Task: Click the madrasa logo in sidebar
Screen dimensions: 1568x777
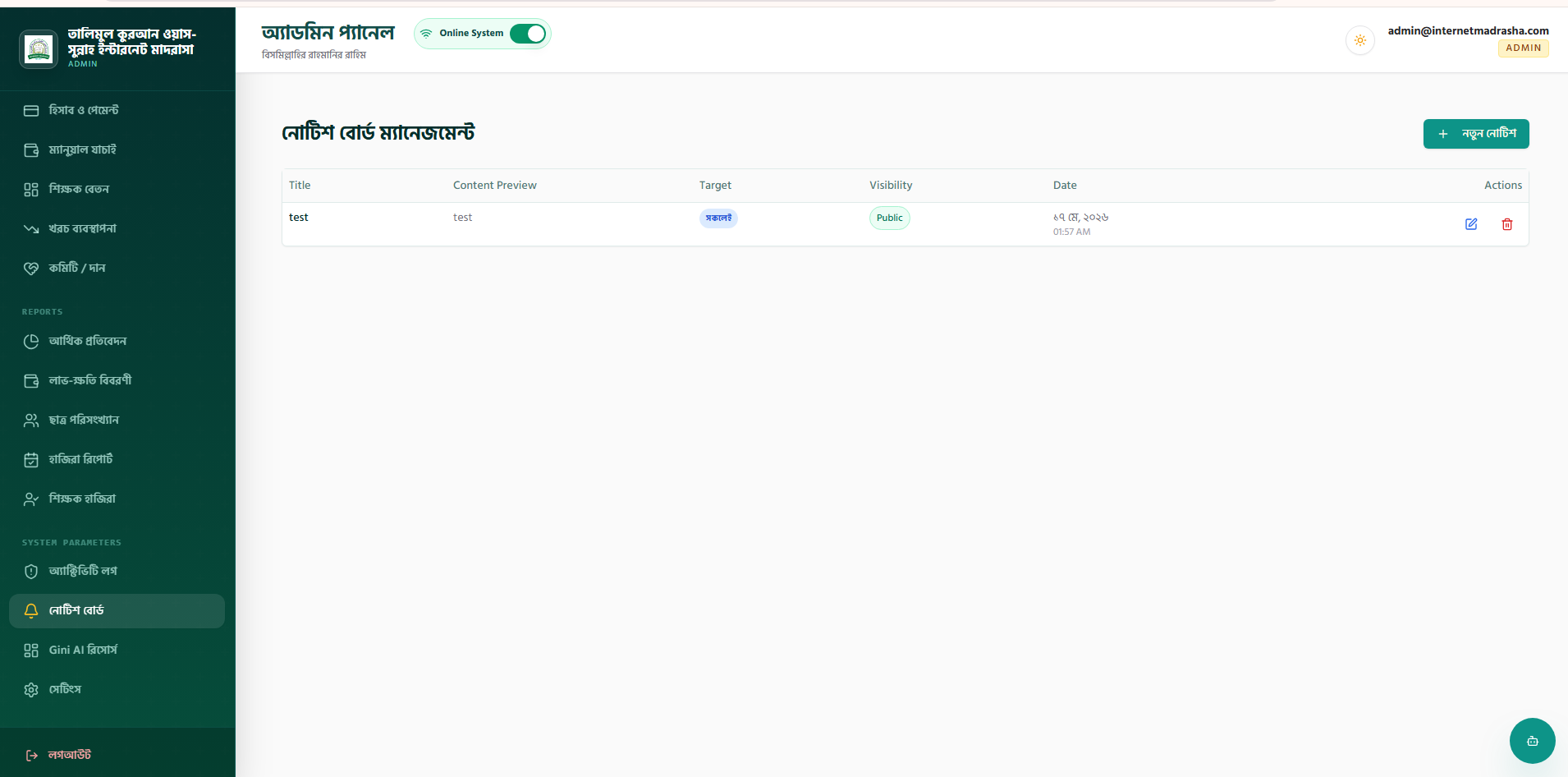Action: [x=39, y=49]
